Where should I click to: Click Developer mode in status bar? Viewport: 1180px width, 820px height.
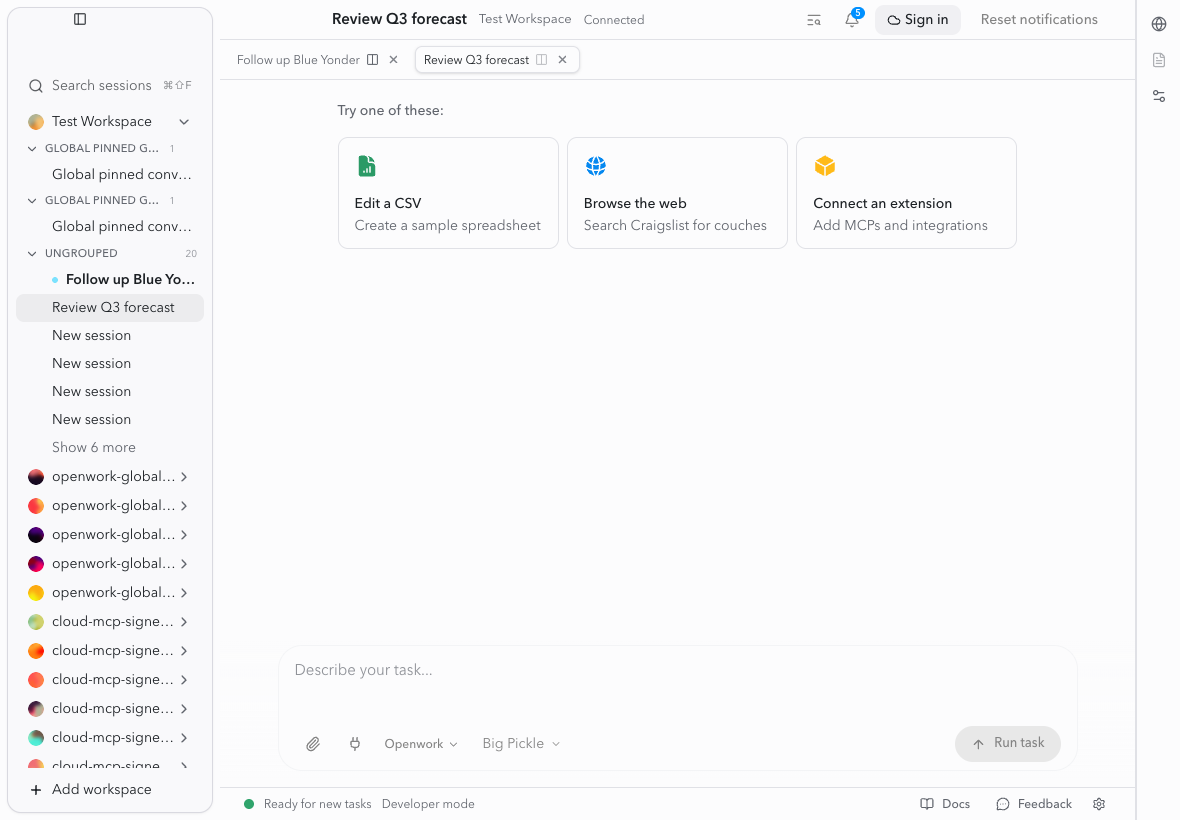click(428, 804)
